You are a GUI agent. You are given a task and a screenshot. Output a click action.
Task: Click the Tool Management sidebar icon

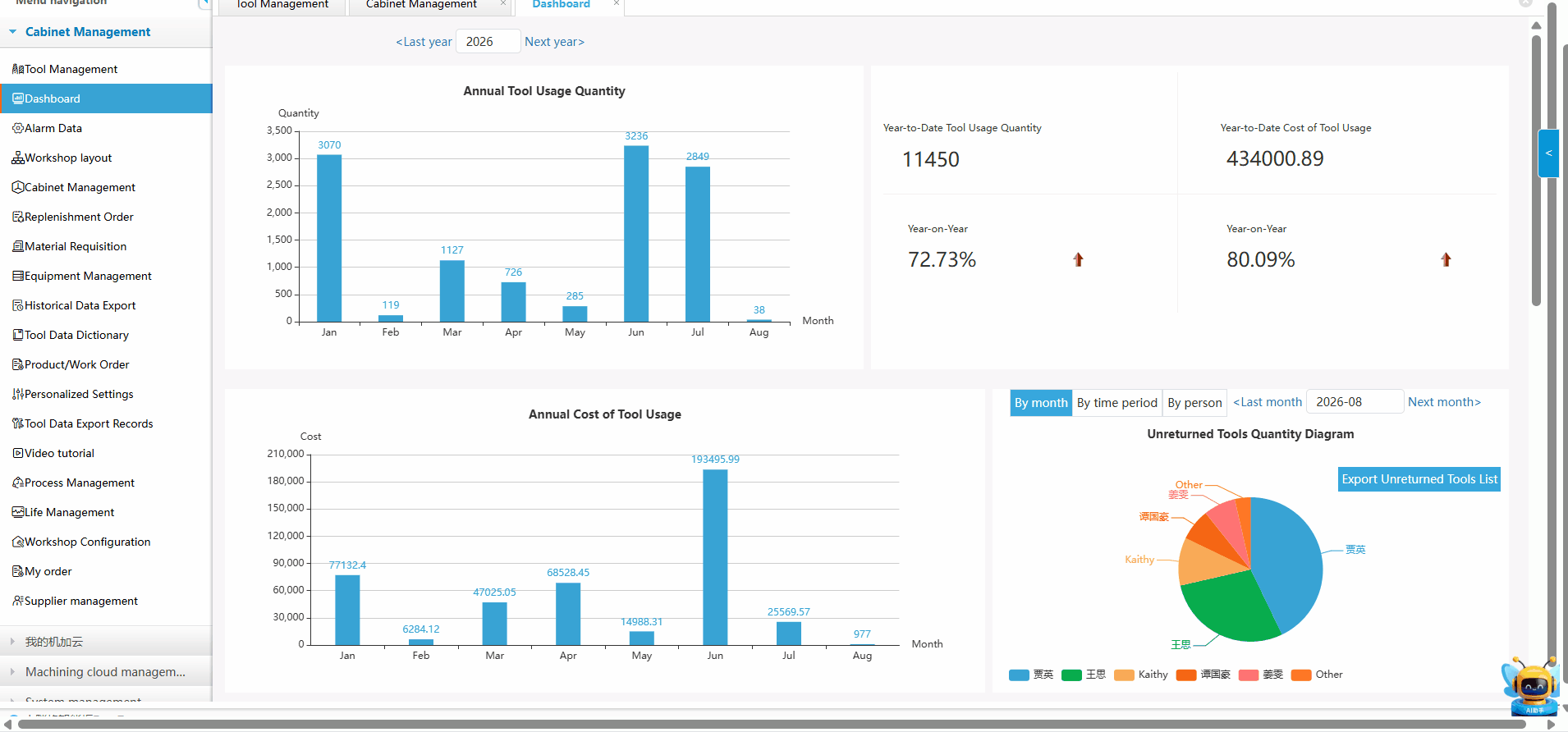coord(18,69)
